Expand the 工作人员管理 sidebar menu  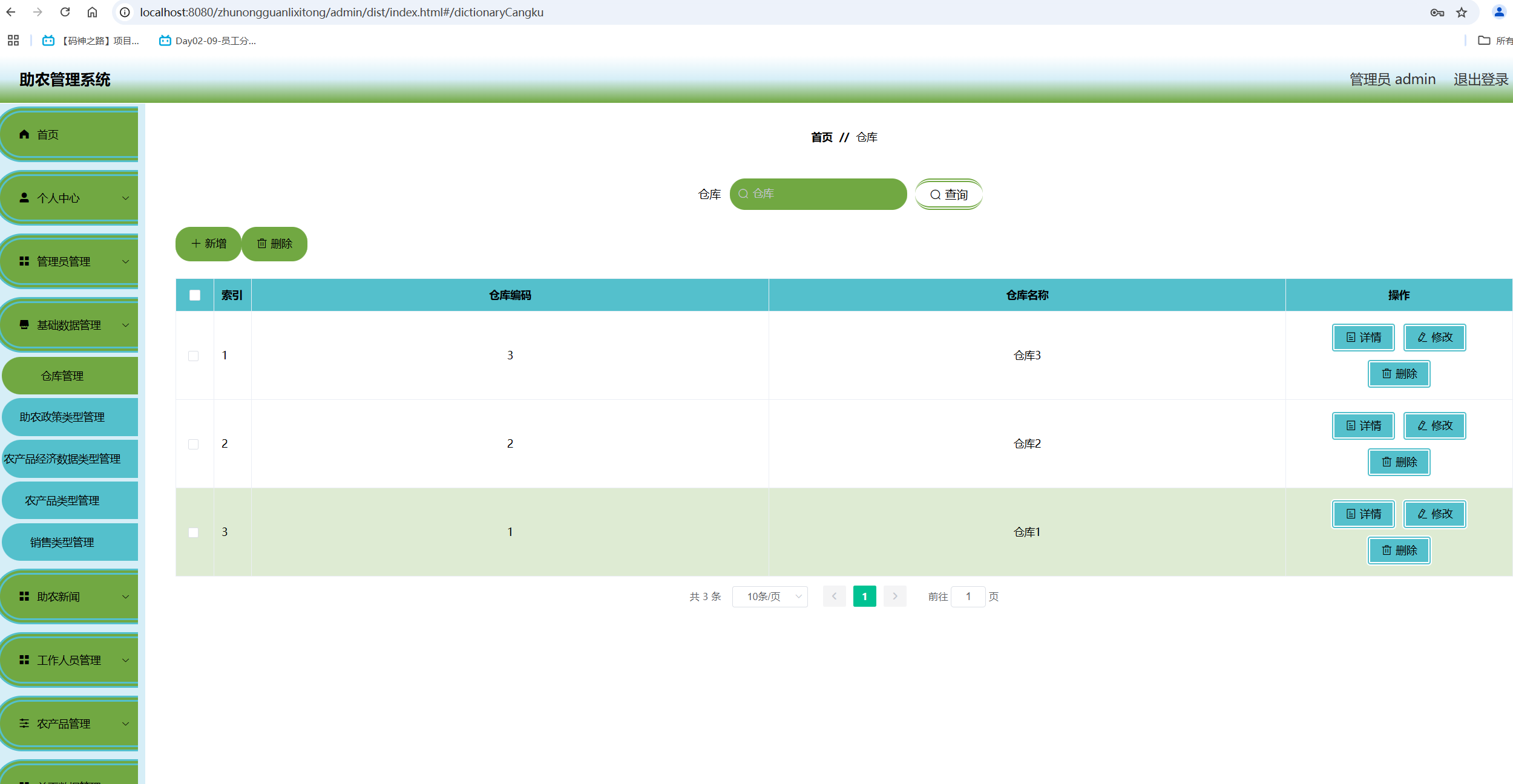point(70,660)
